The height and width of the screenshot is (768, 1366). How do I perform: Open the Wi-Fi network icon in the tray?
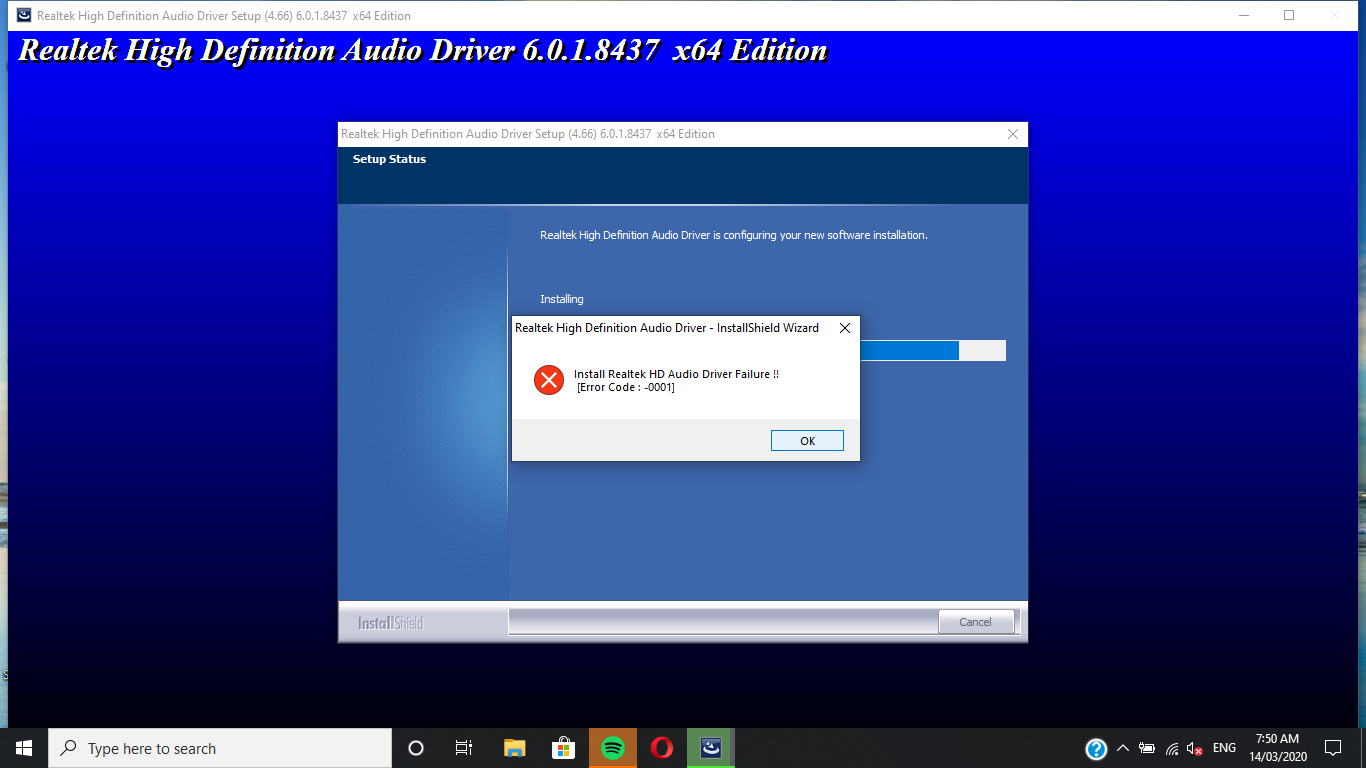point(1171,748)
